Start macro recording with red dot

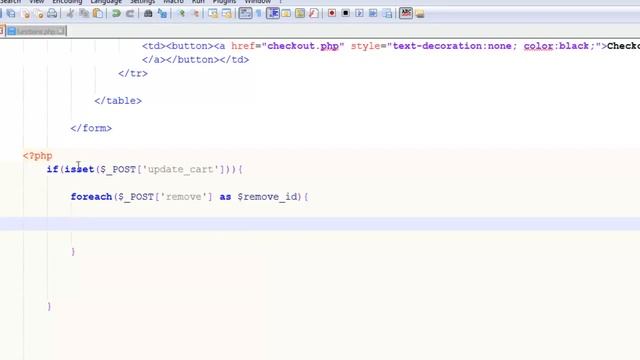[332, 13]
